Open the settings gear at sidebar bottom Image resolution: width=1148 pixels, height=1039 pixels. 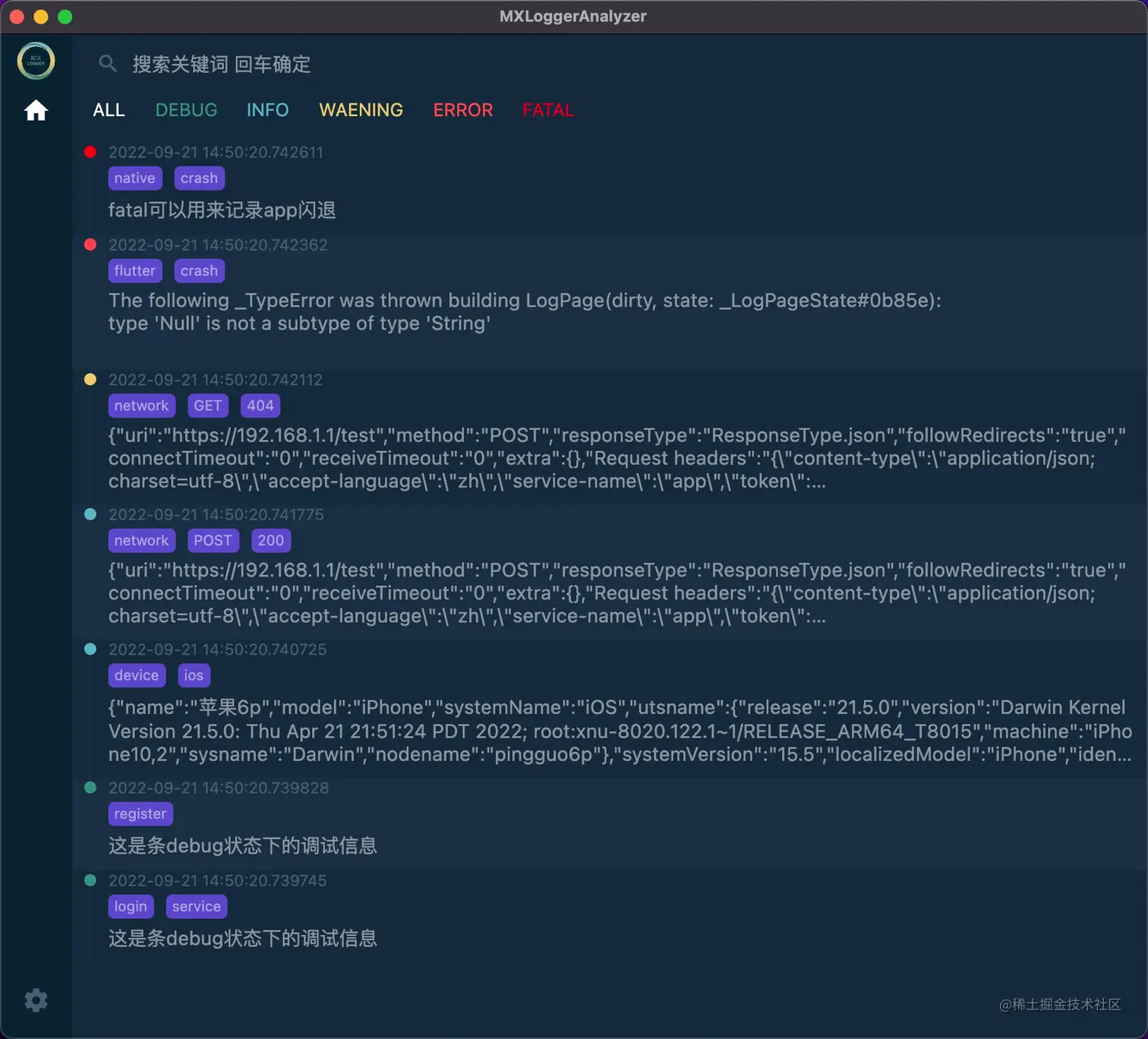click(36, 1000)
